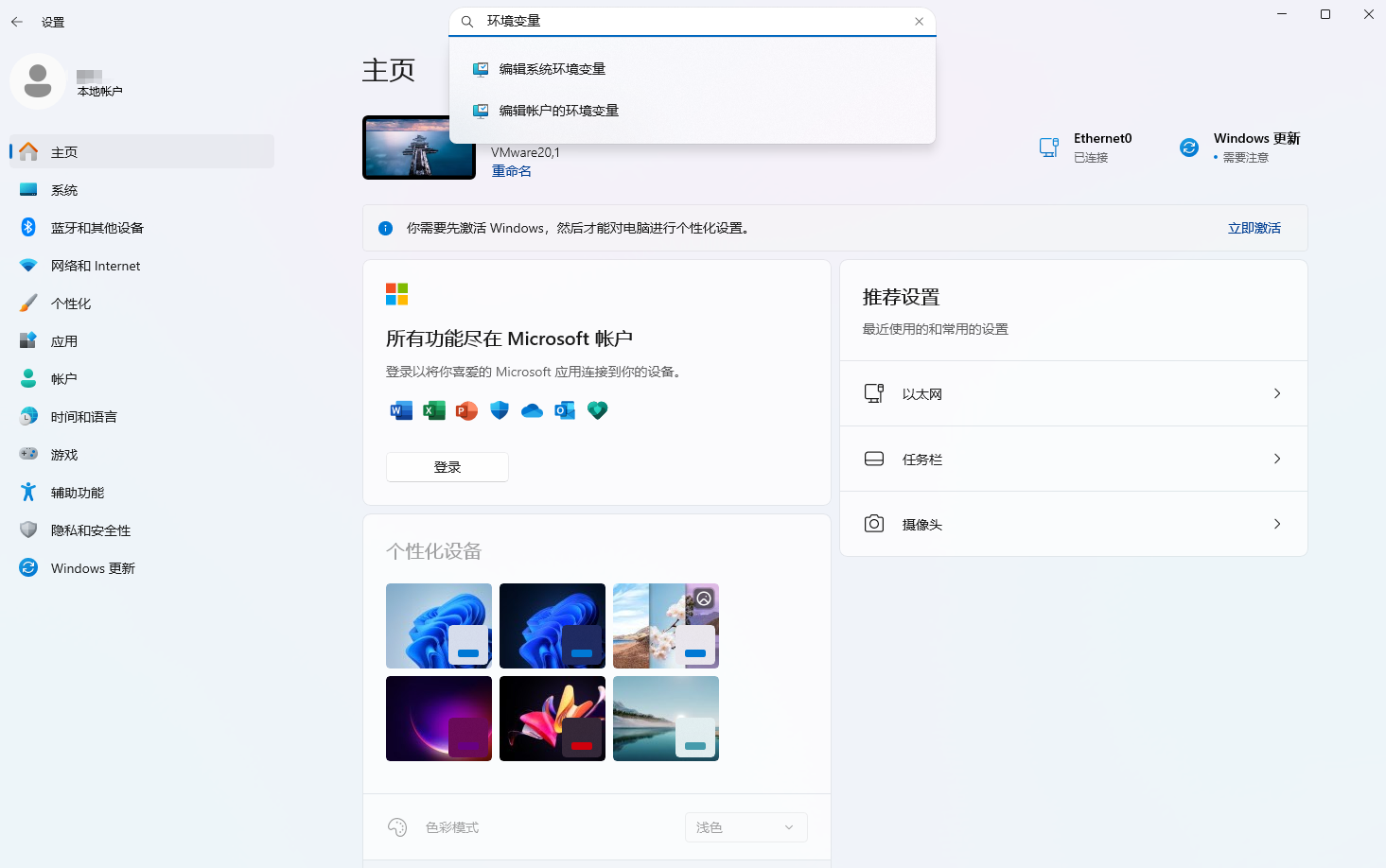
Task: Click the user account avatar
Action: pyautogui.click(x=38, y=81)
